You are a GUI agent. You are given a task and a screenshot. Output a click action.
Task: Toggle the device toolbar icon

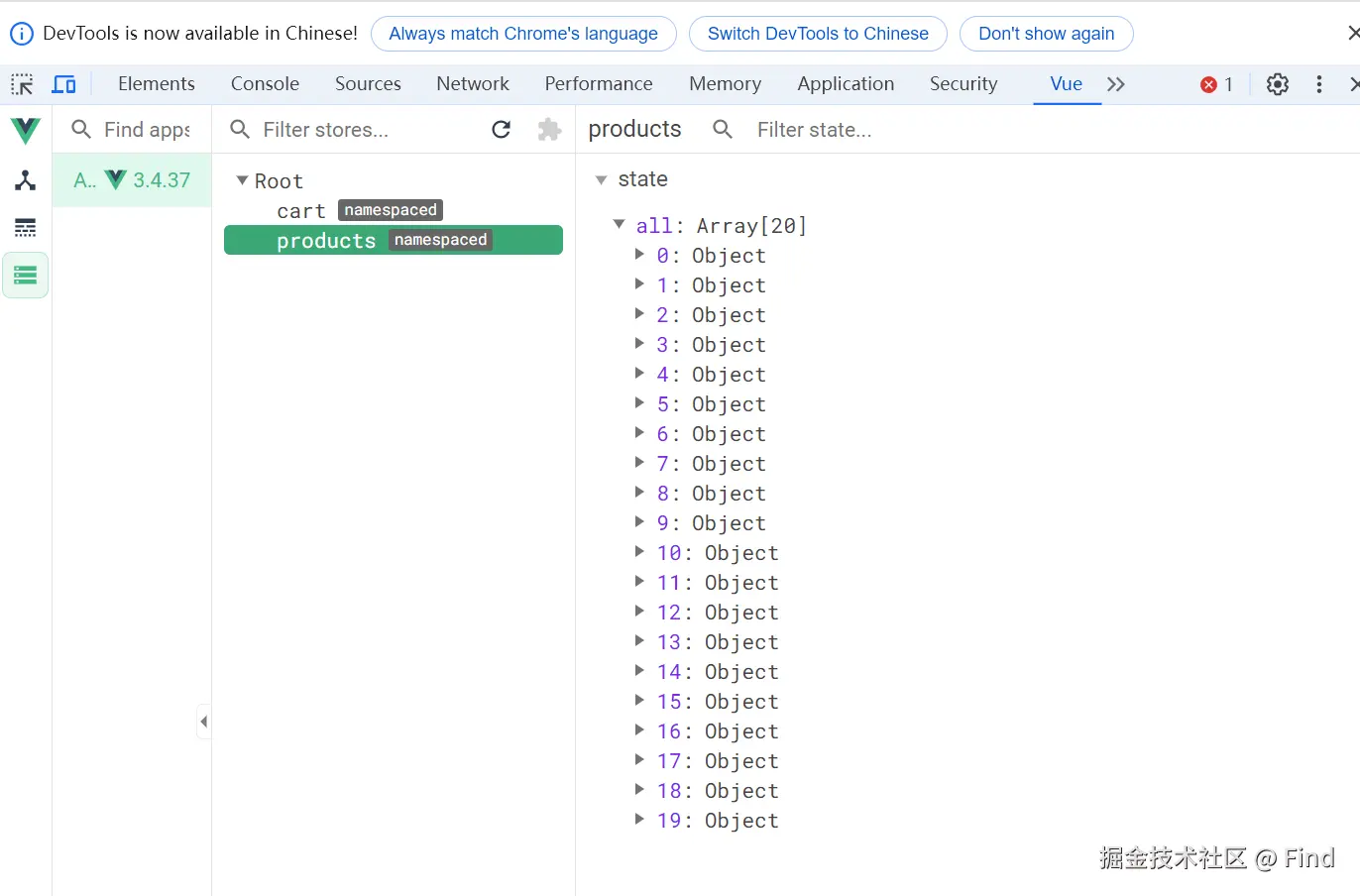tap(63, 84)
